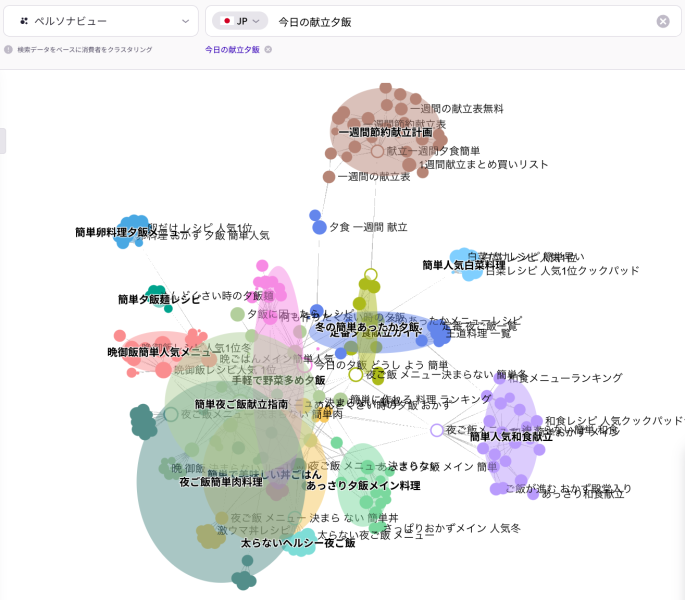
Task: Expand the collapsed side panel handle on left edge
Action: click(3, 141)
